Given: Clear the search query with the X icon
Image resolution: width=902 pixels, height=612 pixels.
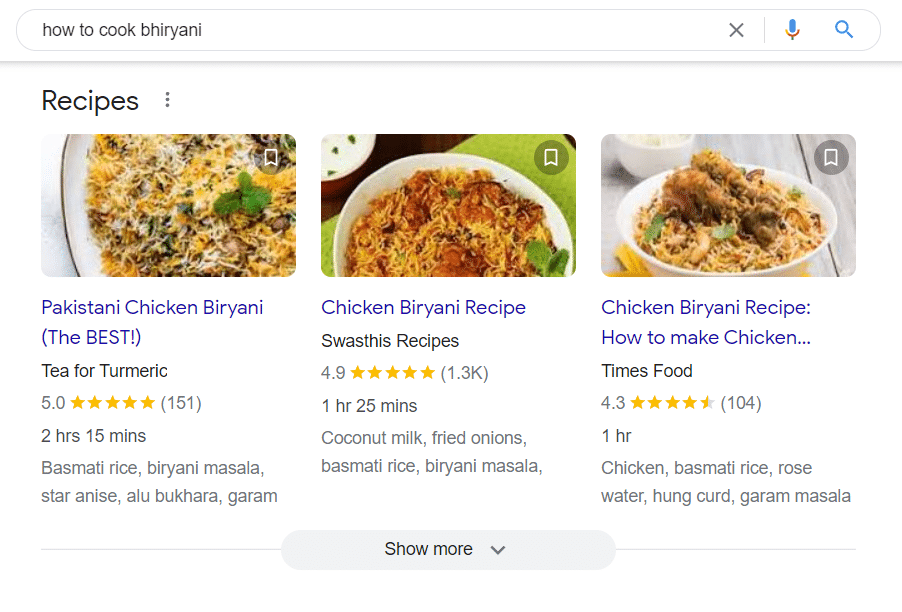Looking at the screenshot, I should (x=736, y=30).
